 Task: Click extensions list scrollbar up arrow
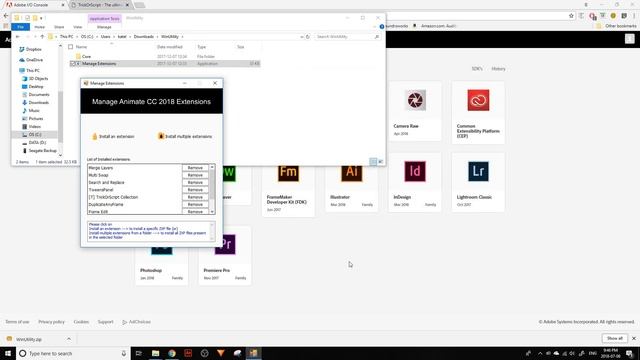[x=212, y=167]
